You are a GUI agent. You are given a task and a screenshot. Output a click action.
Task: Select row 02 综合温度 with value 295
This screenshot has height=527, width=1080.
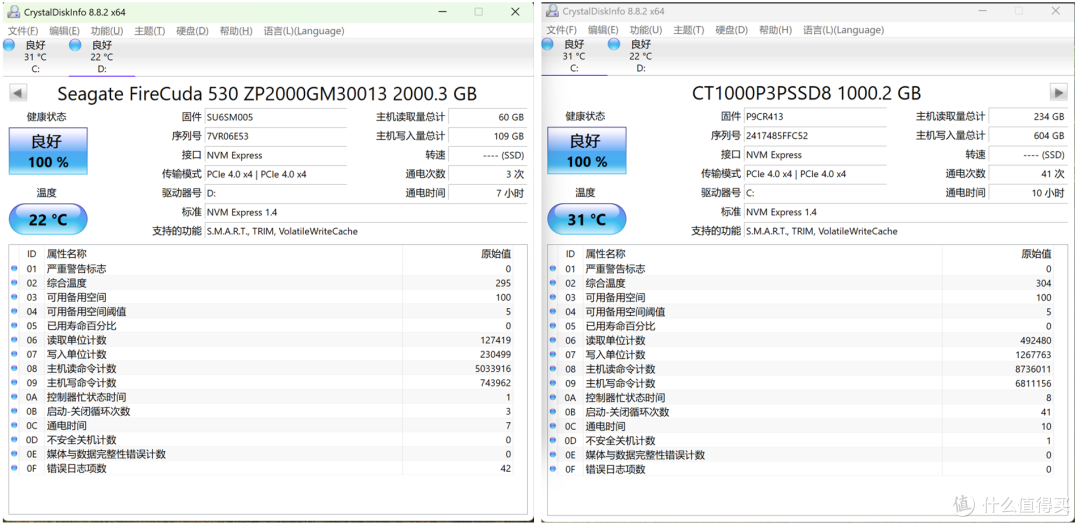tap(262, 283)
